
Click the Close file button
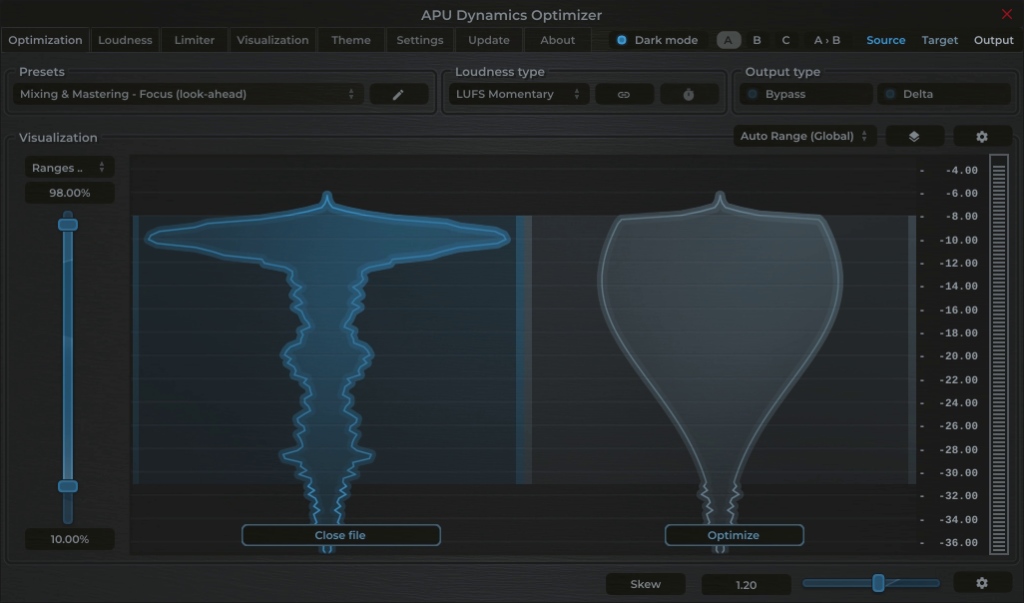340,535
